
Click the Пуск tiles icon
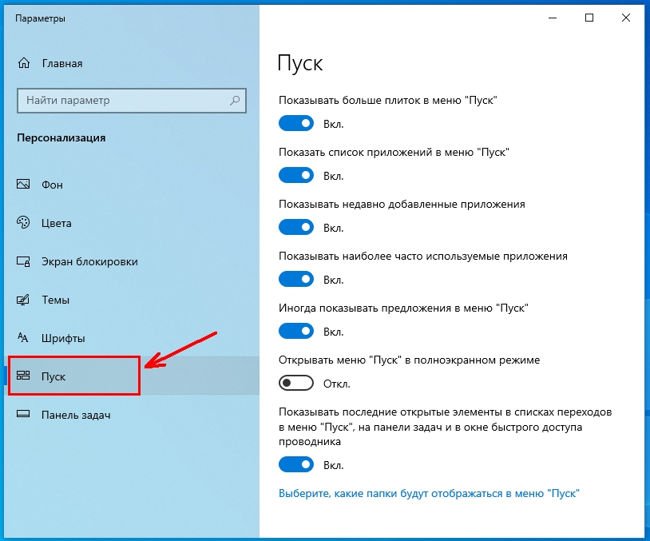click(x=23, y=376)
